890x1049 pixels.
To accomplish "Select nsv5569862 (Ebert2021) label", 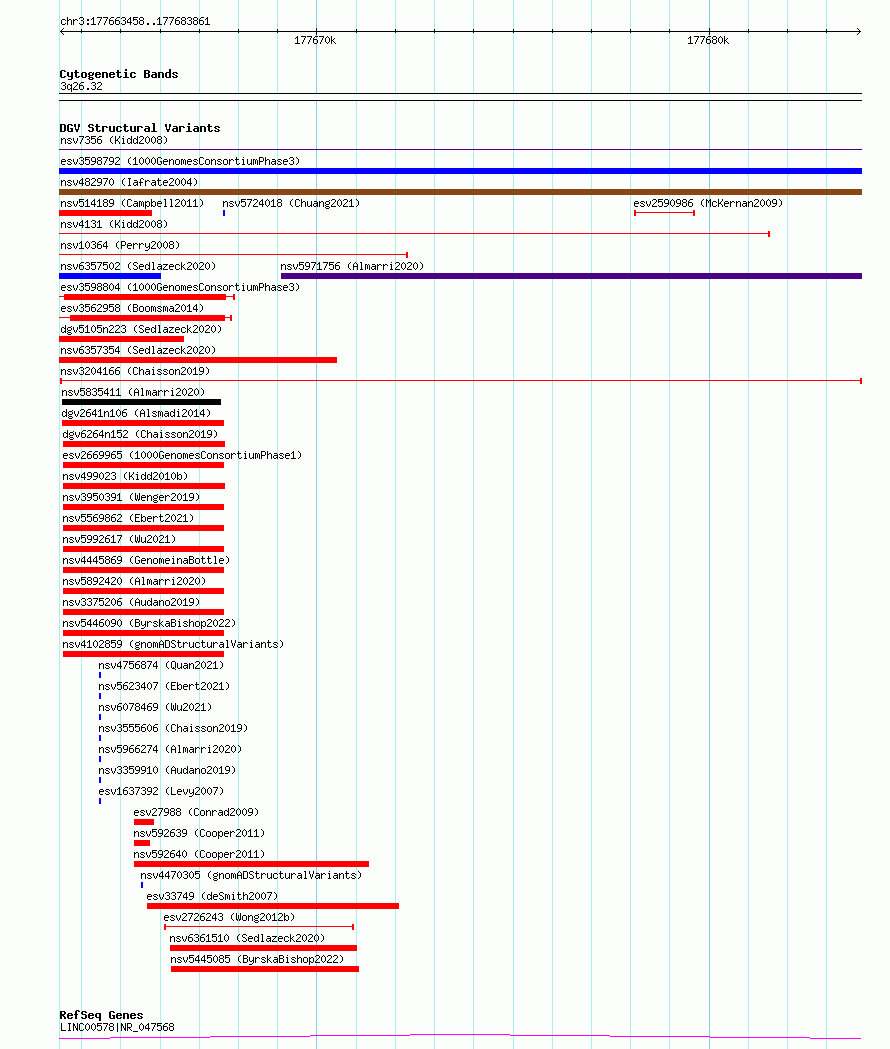I will (128, 518).
